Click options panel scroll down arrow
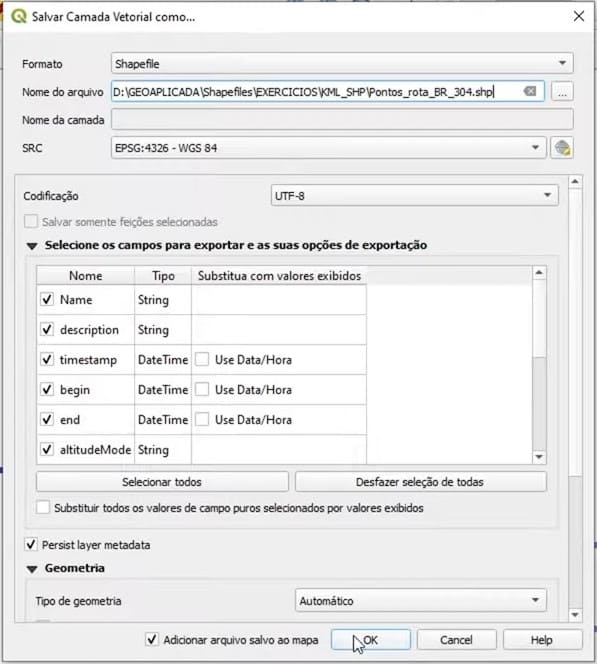This screenshot has width=597, height=664. pos(575,615)
